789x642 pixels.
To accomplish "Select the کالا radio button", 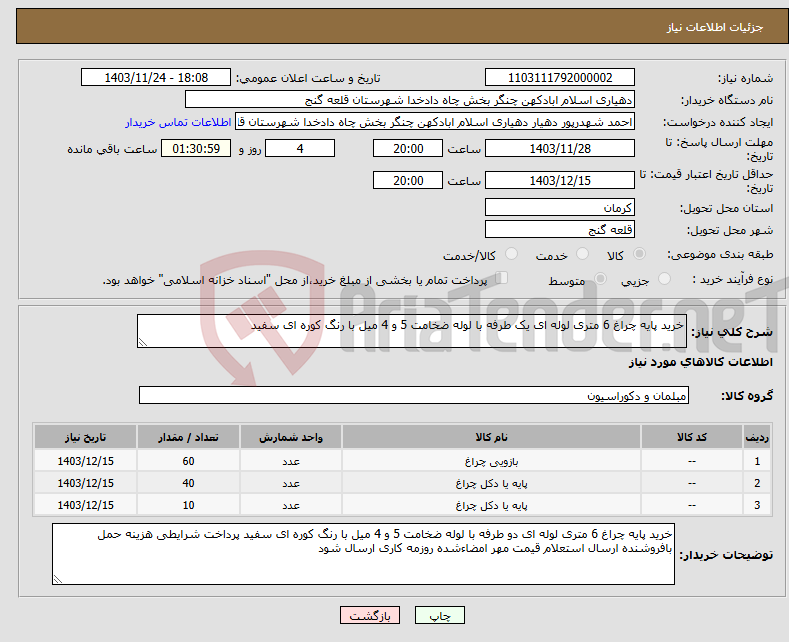I will [x=639, y=254].
